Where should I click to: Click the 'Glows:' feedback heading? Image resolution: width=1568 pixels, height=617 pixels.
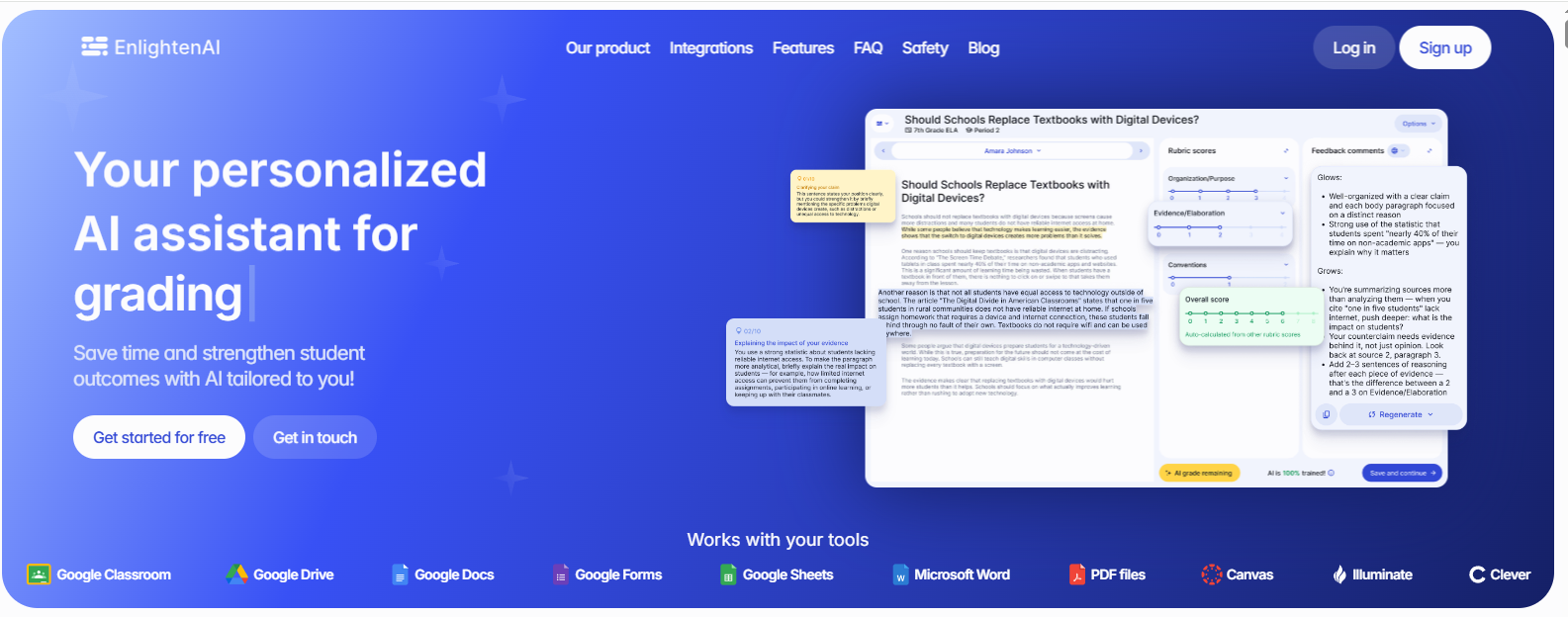pyautogui.click(x=1329, y=177)
